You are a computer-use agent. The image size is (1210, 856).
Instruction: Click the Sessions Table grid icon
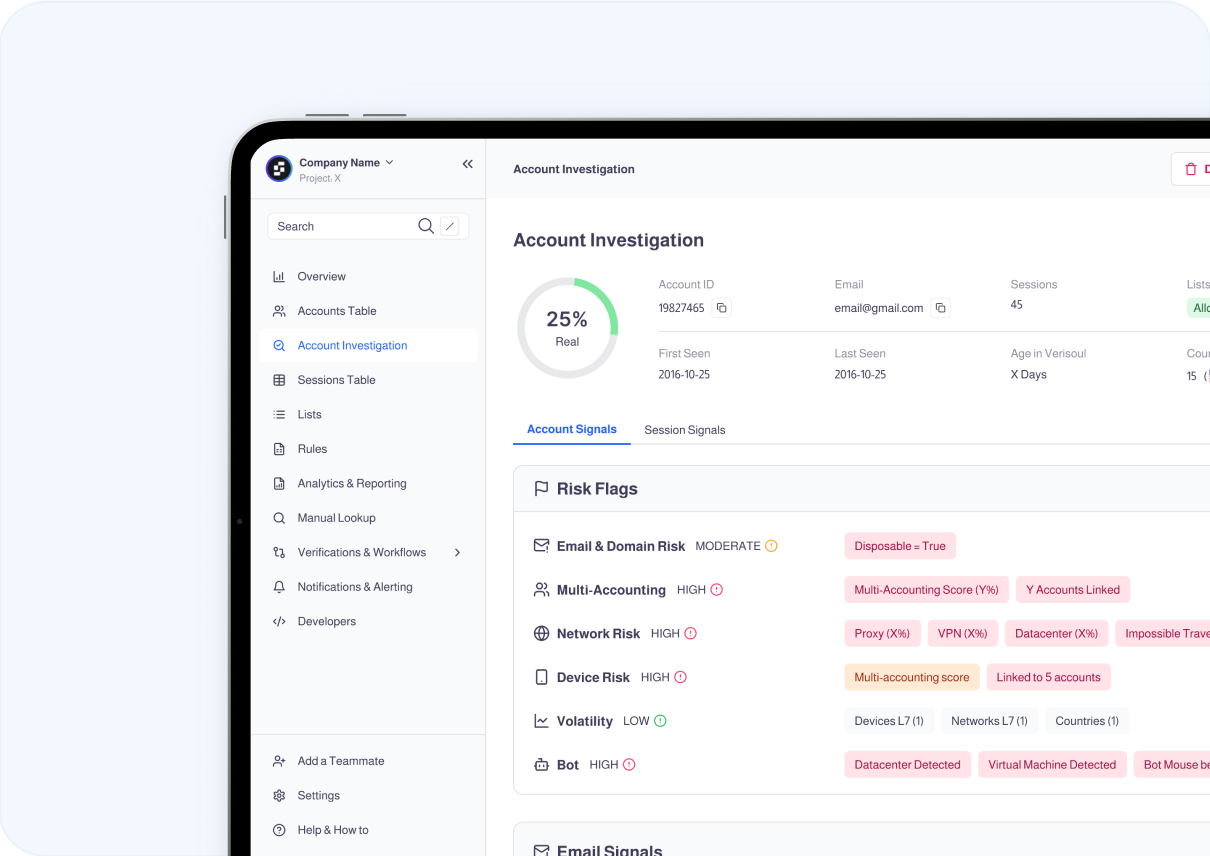pos(279,380)
